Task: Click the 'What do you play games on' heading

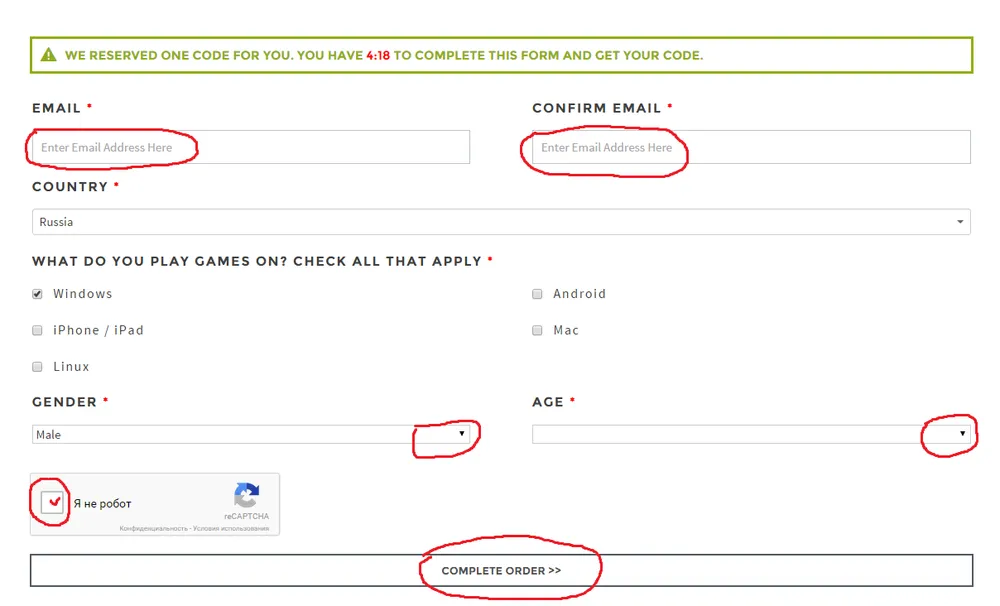Action: pos(257,262)
